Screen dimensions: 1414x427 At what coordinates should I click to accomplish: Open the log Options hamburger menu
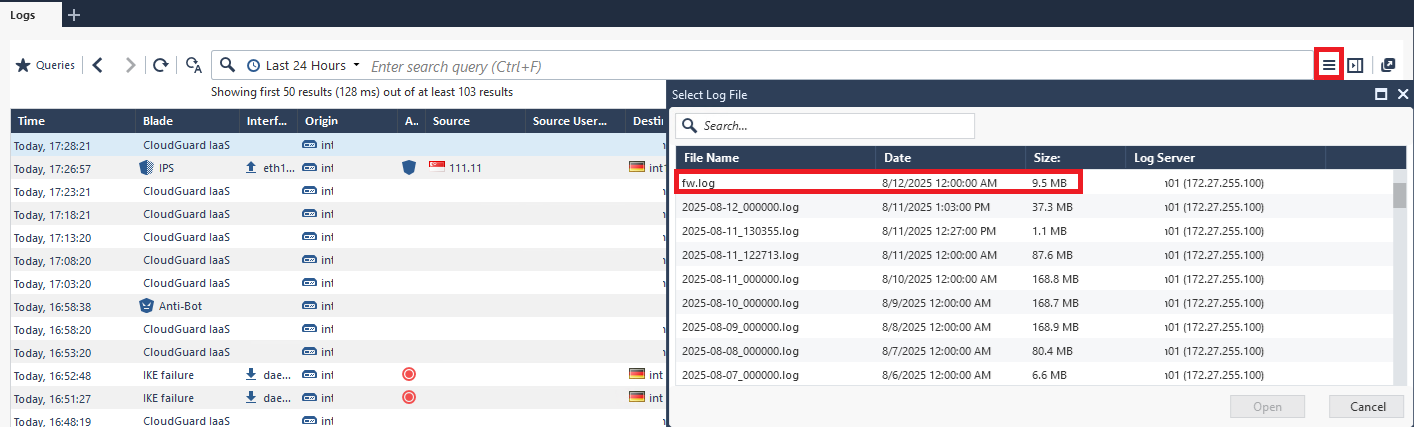1329,65
